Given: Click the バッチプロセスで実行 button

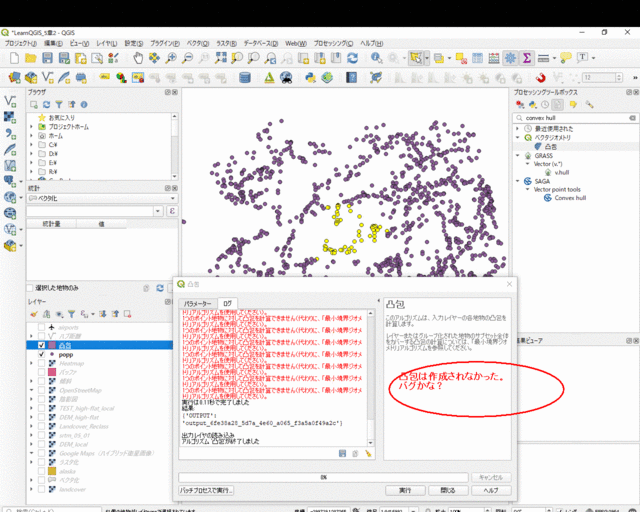Looking at the screenshot, I should (x=206, y=490).
